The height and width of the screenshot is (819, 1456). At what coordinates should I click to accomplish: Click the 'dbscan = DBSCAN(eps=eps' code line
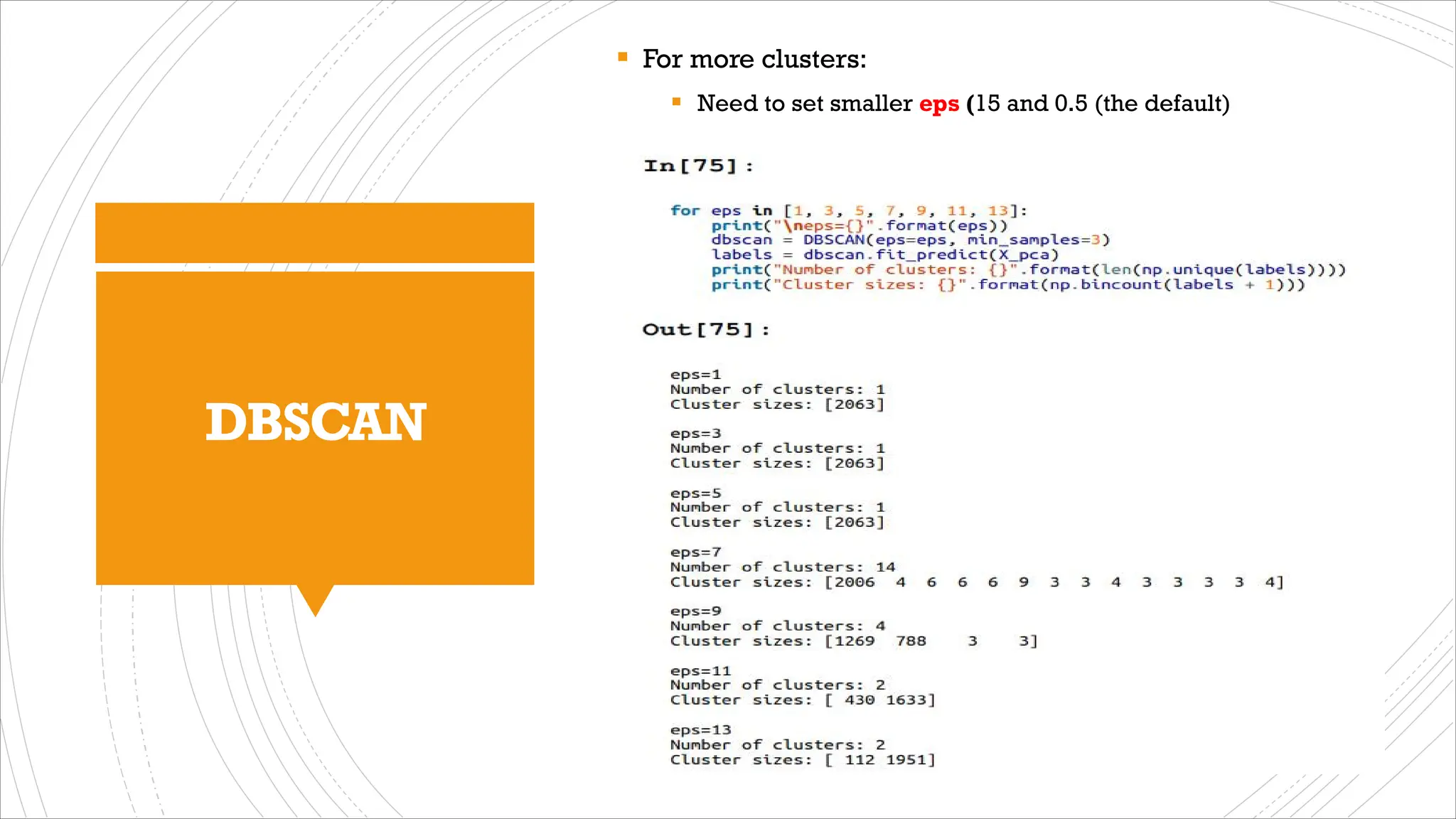pos(911,240)
